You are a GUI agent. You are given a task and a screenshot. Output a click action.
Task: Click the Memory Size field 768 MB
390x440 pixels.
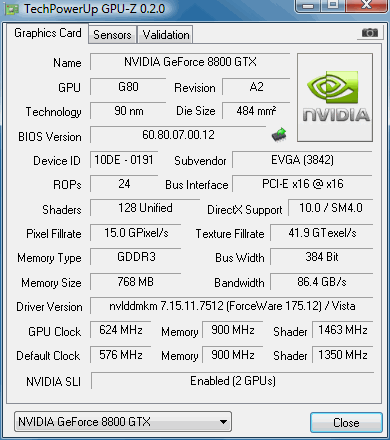coord(136,282)
